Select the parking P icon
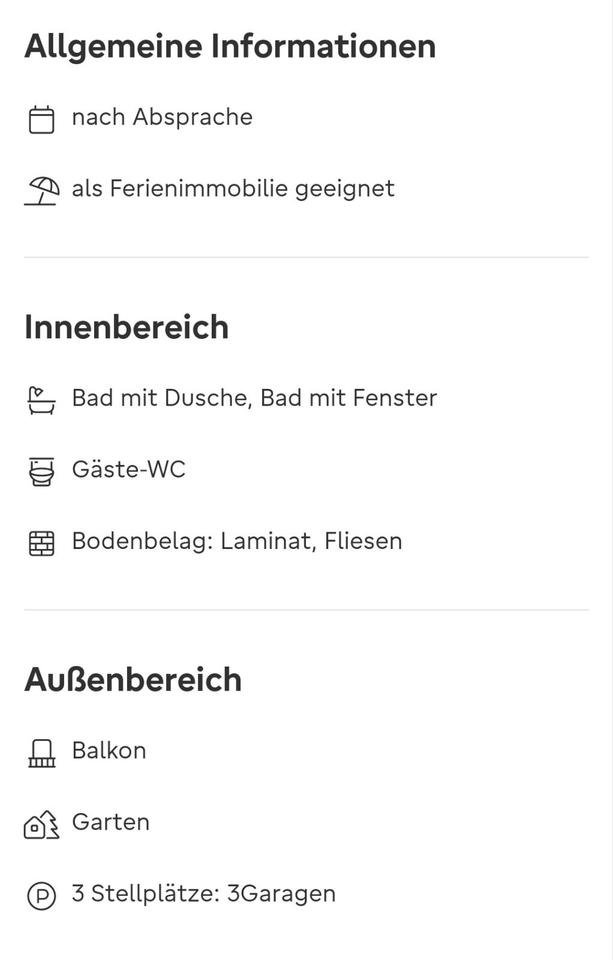 (x=41, y=895)
